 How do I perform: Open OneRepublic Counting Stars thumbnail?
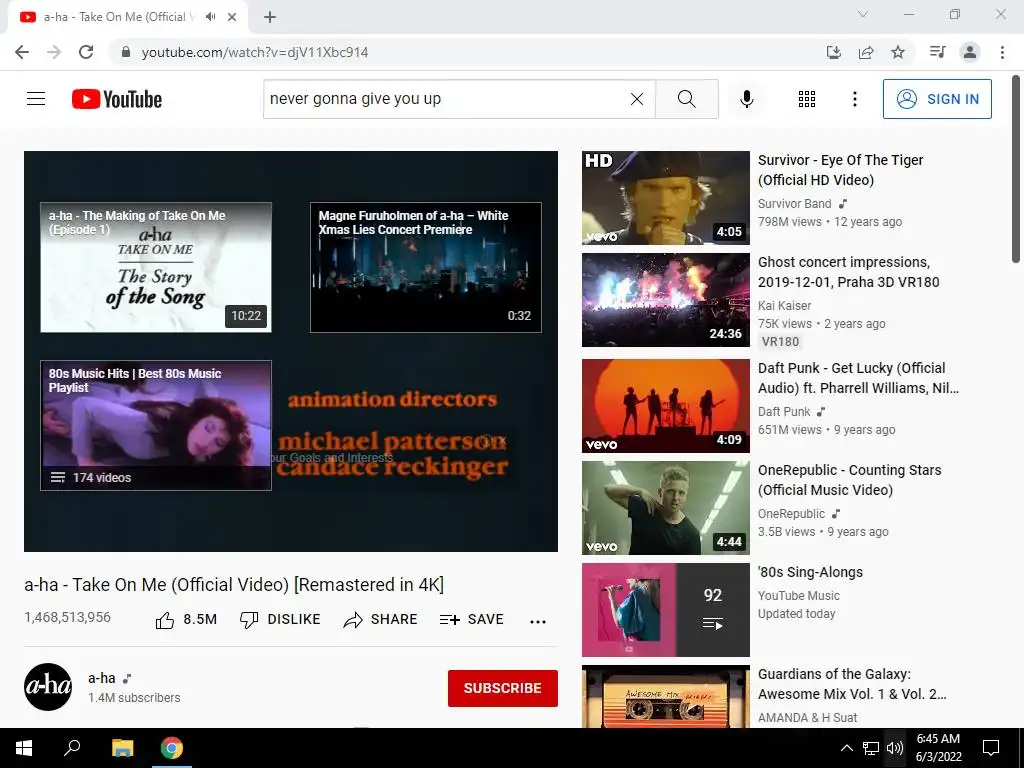click(x=665, y=507)
